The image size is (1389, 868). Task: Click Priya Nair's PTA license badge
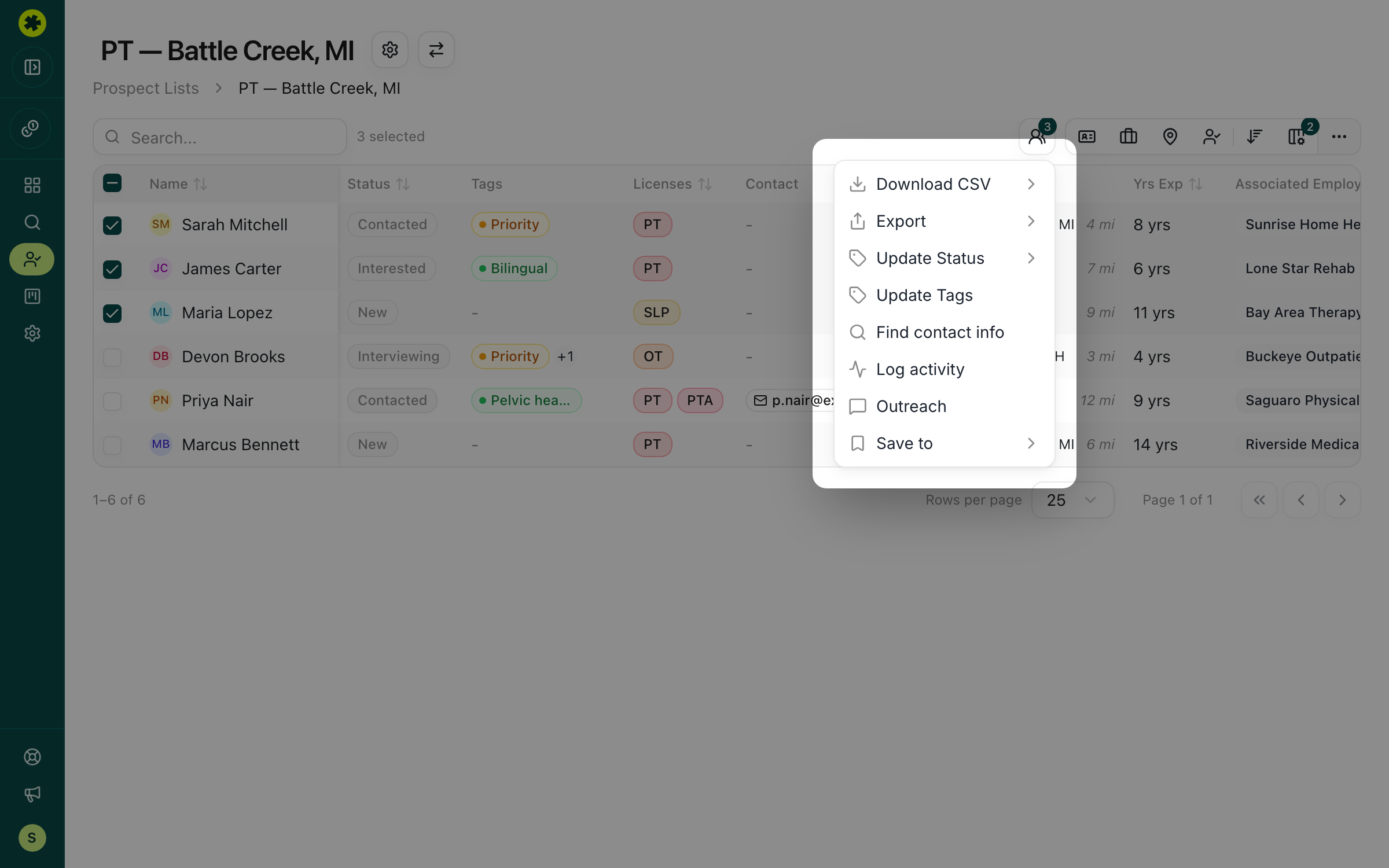click(x=700, y=400)
